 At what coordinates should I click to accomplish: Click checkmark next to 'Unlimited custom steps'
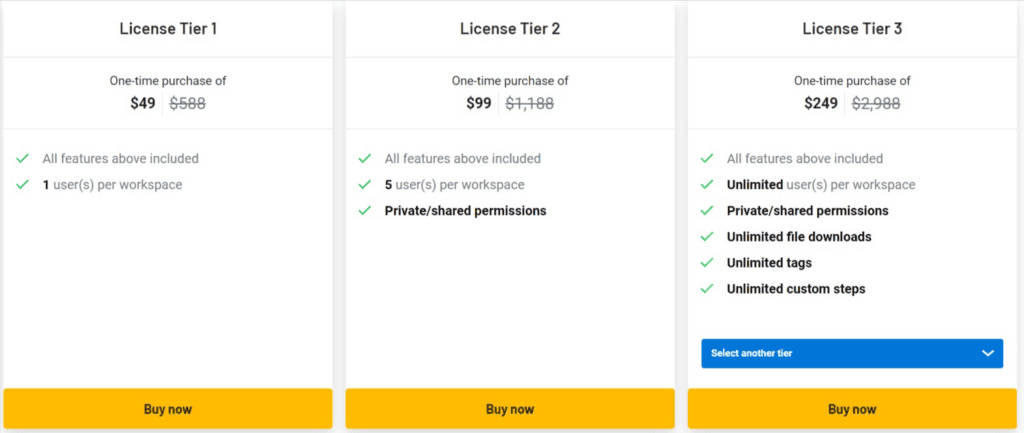[x=707, y=289]
